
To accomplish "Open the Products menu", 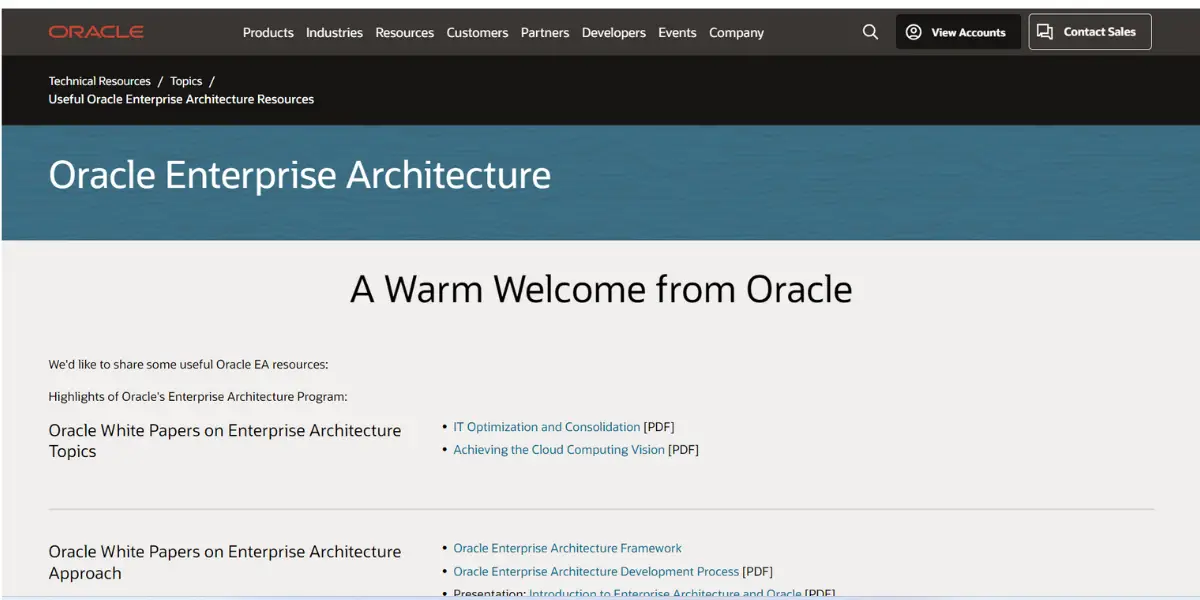I will 268,33.
